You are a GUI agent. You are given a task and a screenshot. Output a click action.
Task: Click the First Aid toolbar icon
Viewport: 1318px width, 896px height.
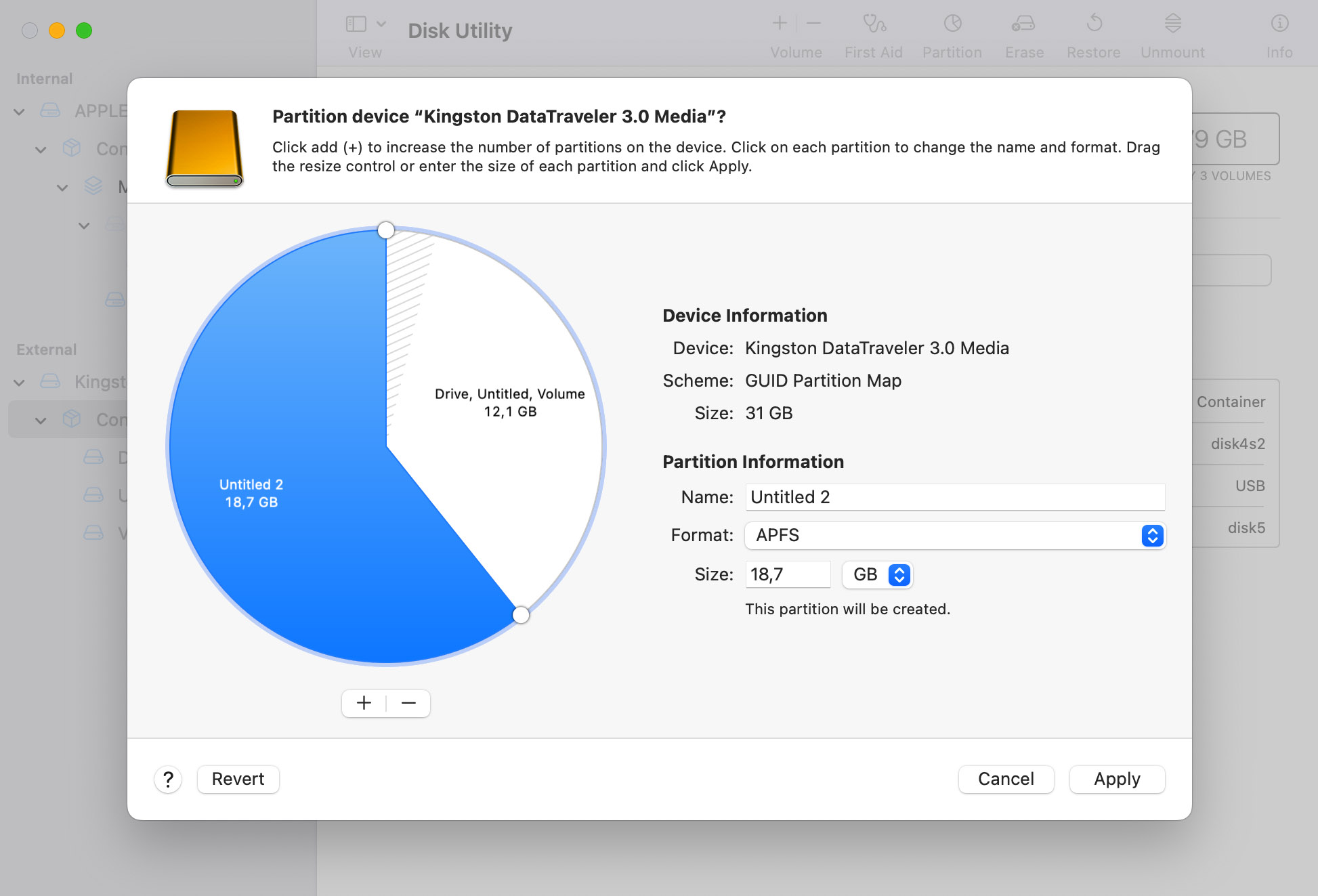point(874,24)
